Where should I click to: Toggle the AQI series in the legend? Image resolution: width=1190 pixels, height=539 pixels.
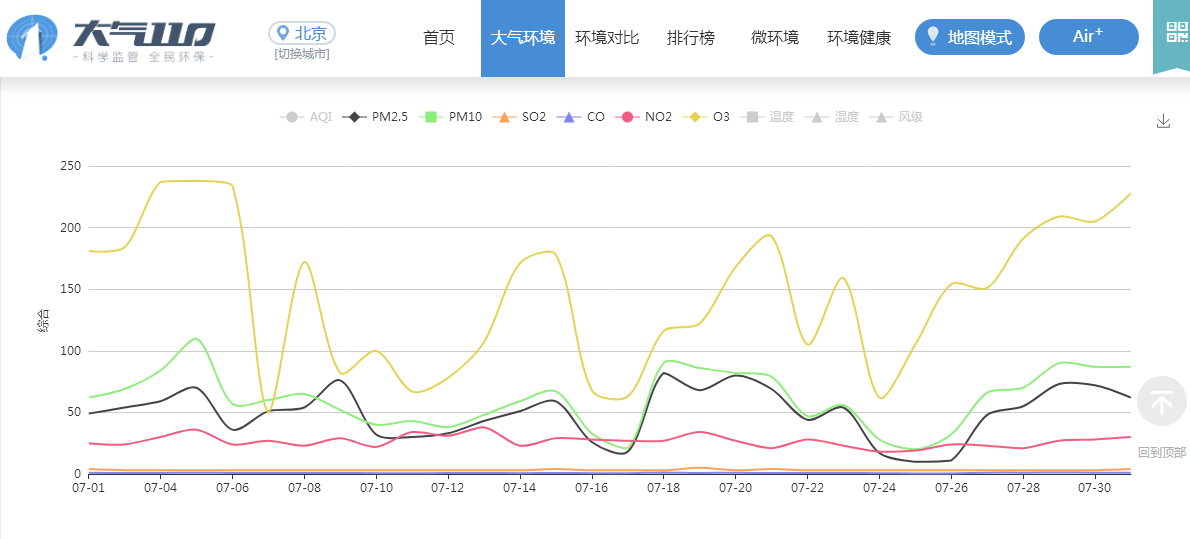306,117
